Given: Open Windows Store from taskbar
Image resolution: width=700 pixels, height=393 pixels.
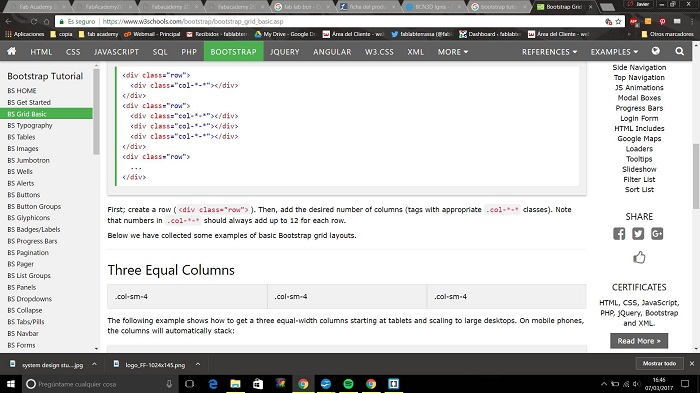Looking at the screenshot, I should [258, 384].
